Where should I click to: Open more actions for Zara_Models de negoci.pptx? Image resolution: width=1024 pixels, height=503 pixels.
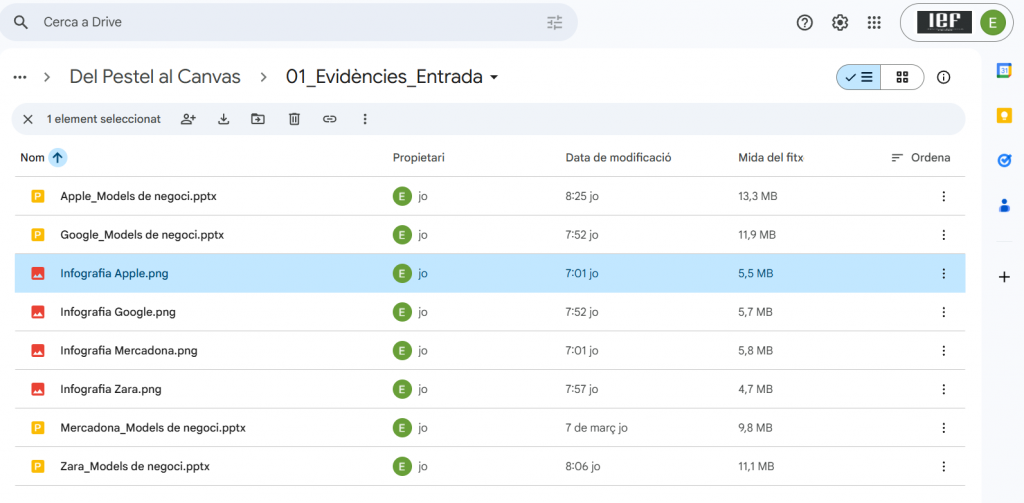943,466
